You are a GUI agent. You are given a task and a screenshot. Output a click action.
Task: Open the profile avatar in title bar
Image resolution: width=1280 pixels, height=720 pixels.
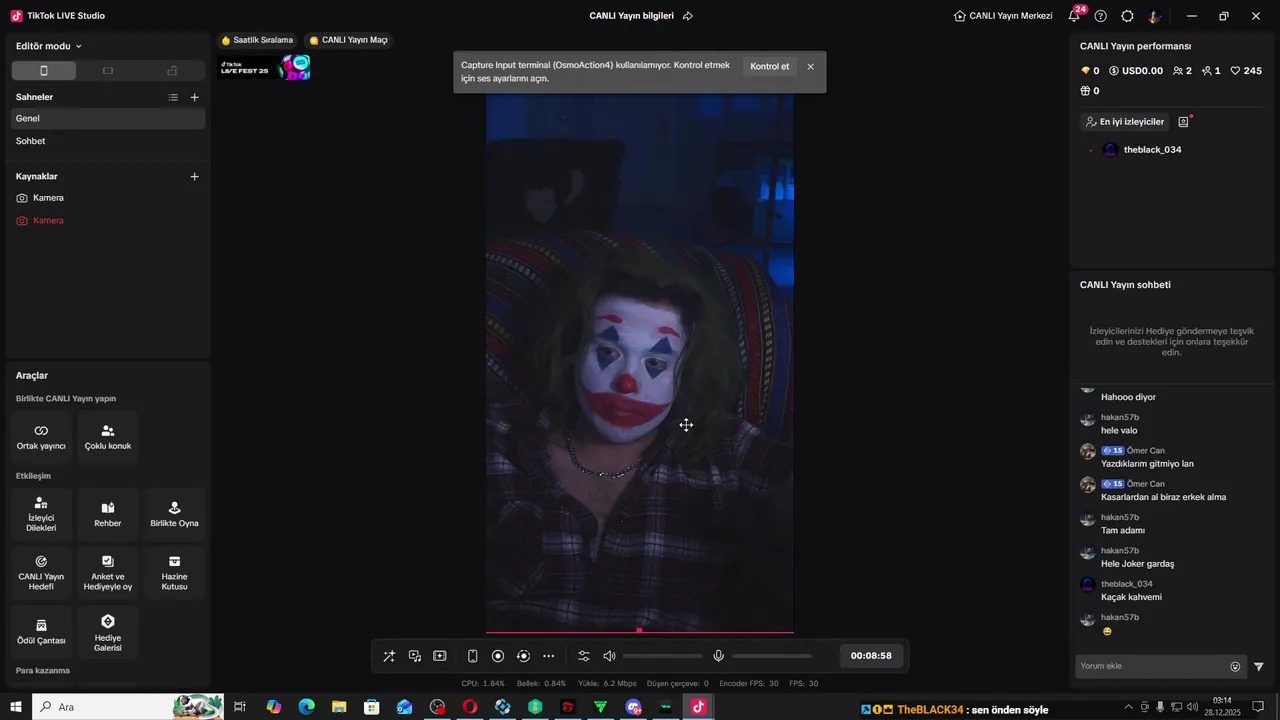(x=1154, y=16)
